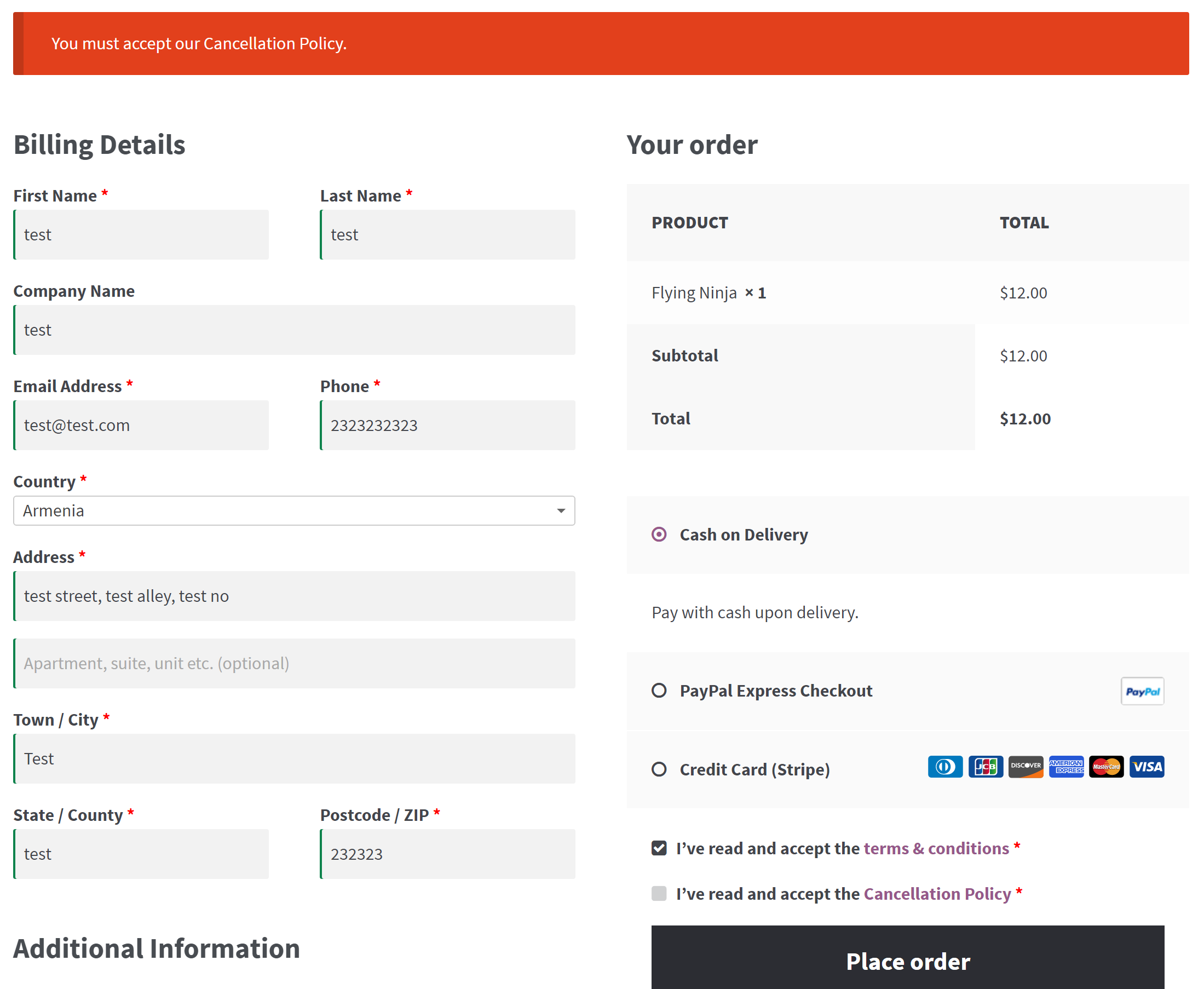Click into the Email Address field
1204x989 pixels.
(x=141, y=425)
